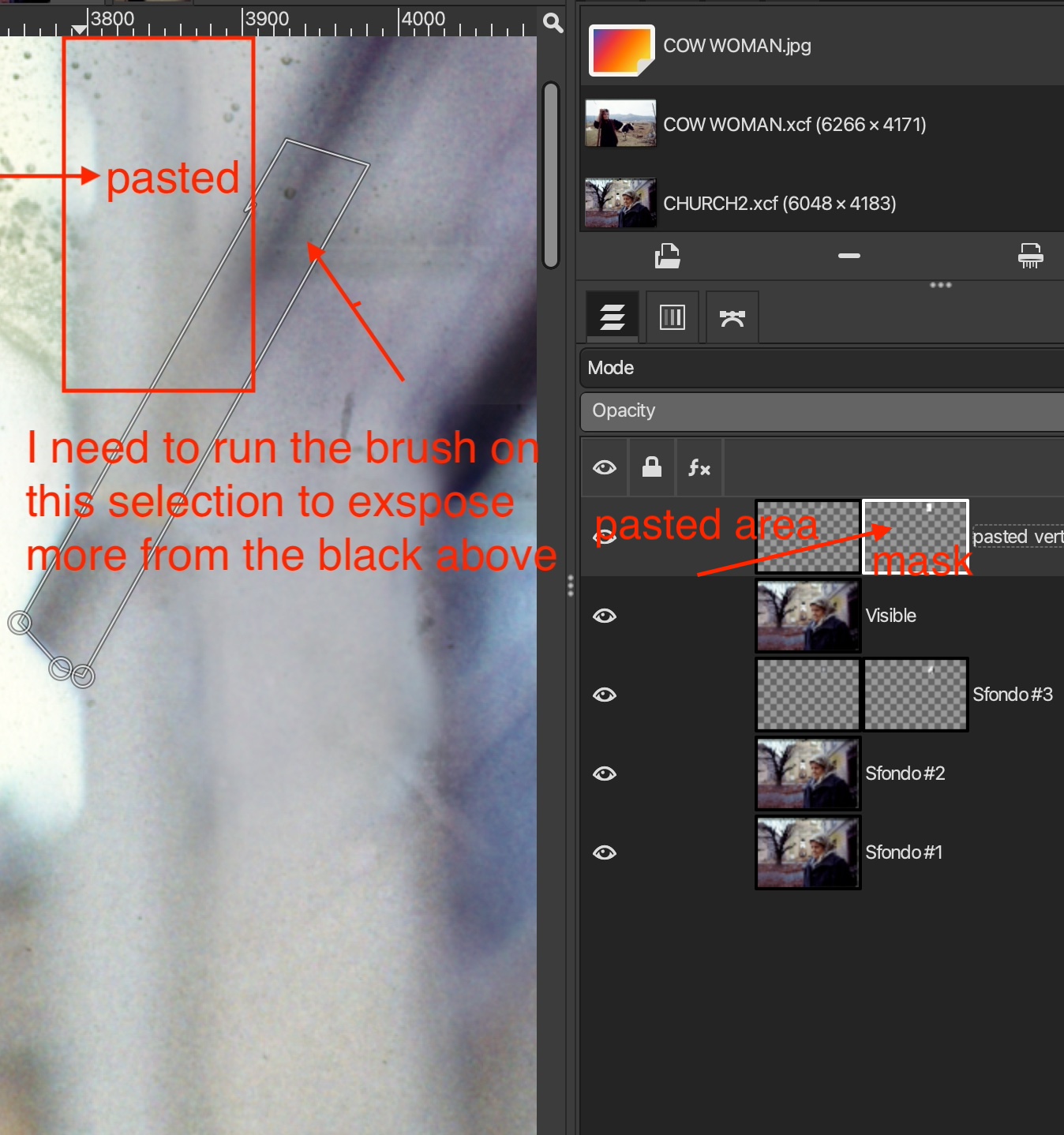Click the Sfondo#3 layer name
The height and width of the screenshot is (1135, 1064).
coord(1013,695)
